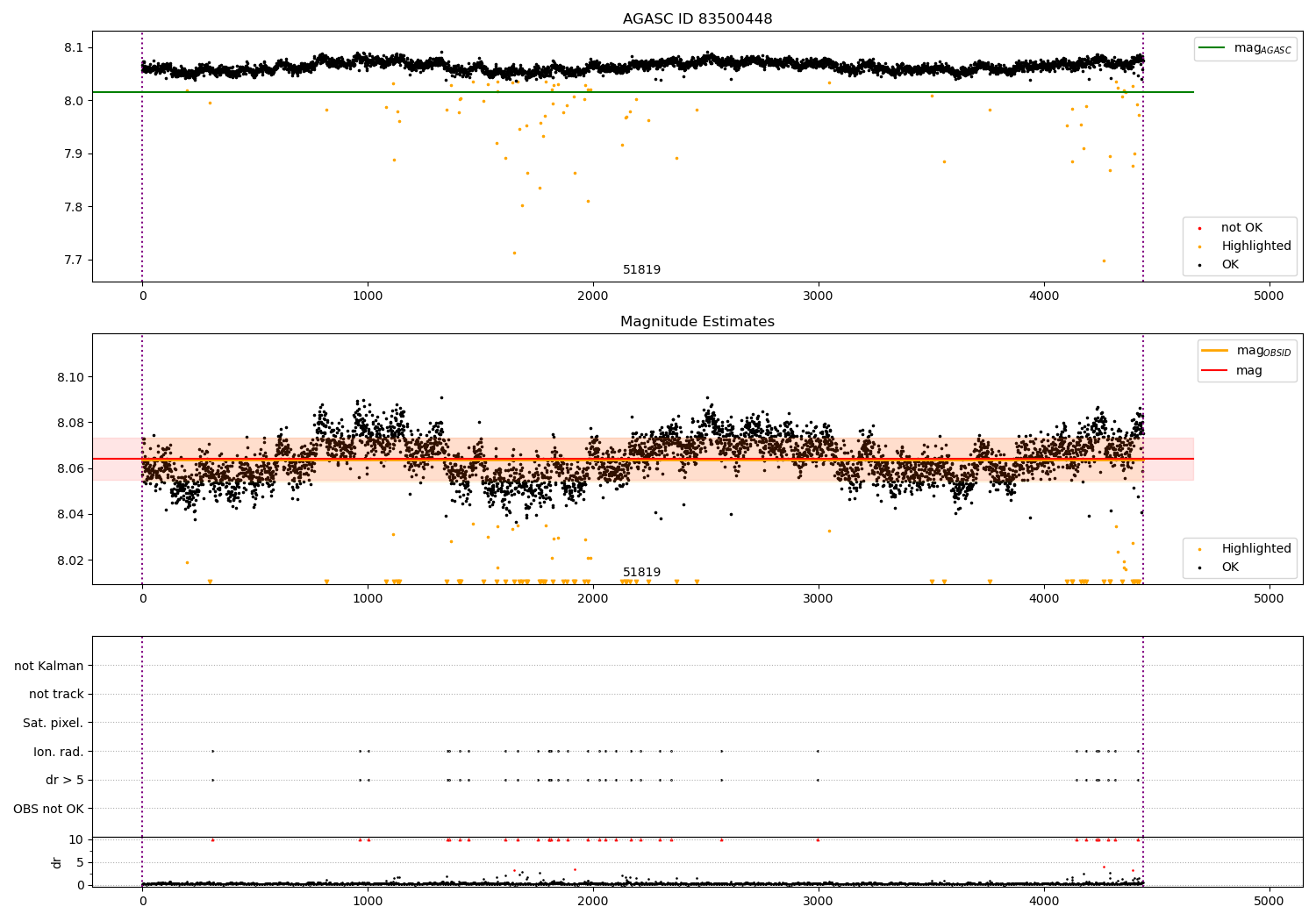
Task: Select the 'Magnitude Estimates' subplot title
Action: (x=697, y=322)
